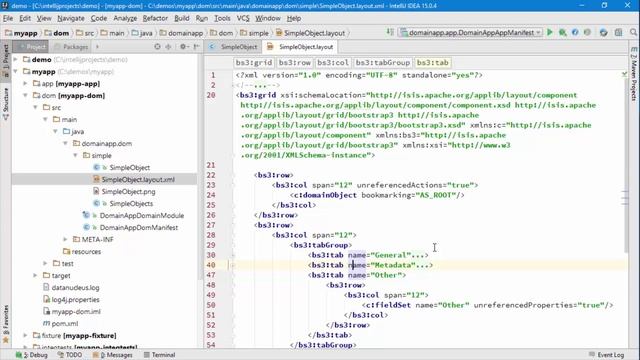640x360 pixels.
Task: Open the Messages tool window
Action: click(x=113, y=355)
